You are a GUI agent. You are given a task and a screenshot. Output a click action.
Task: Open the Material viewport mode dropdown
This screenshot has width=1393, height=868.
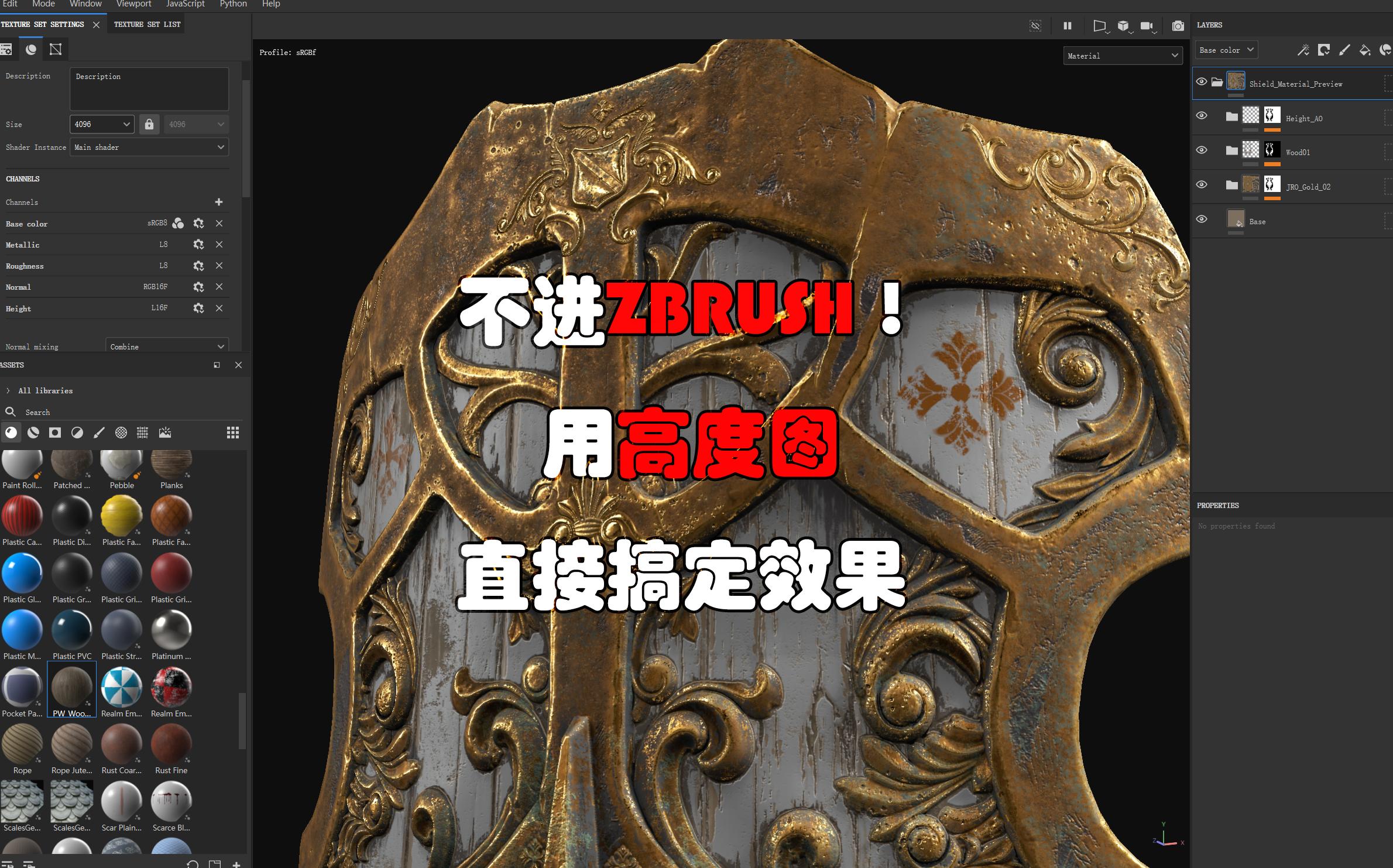tap(1123, 56)
